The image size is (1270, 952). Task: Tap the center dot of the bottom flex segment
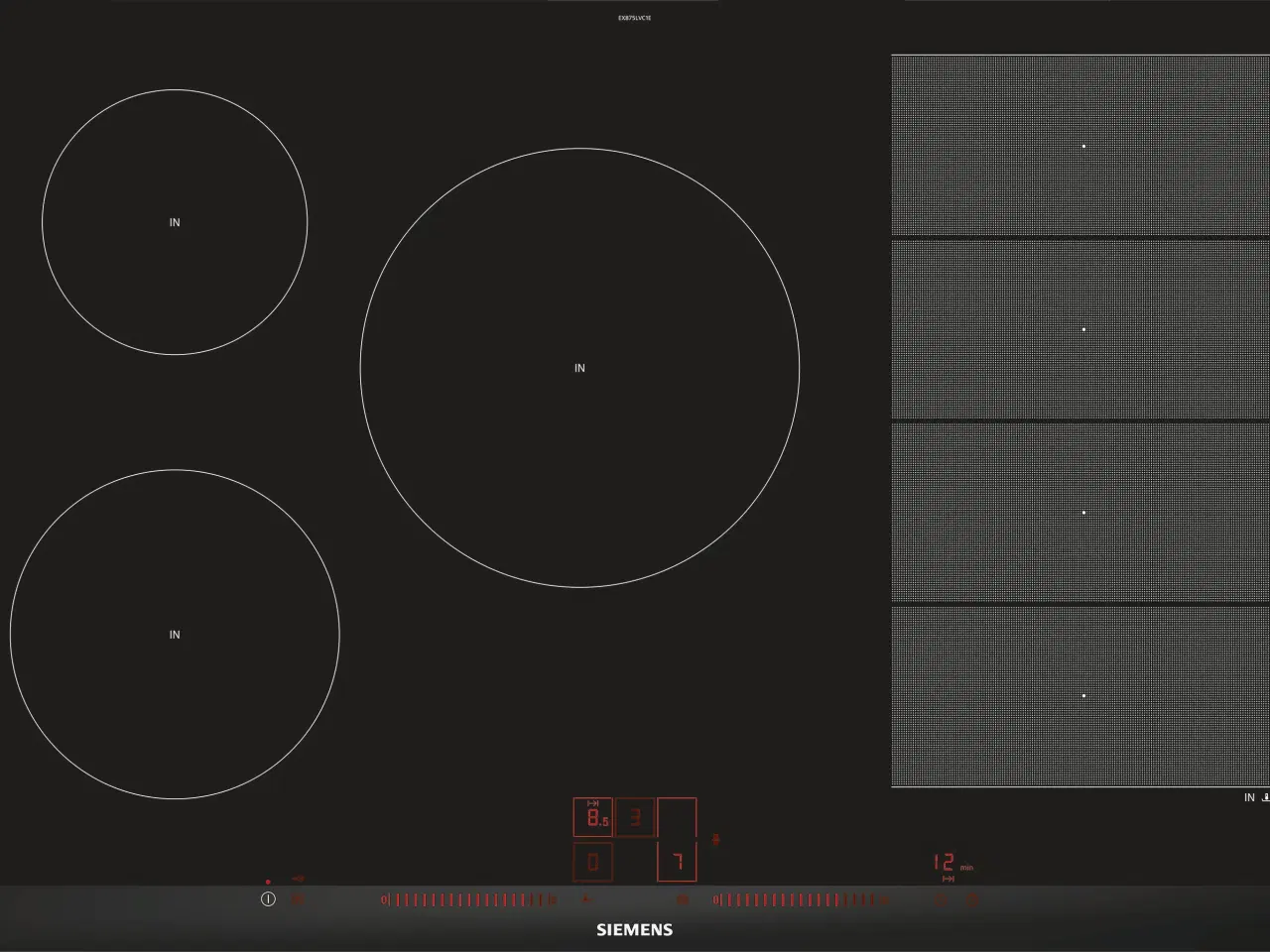(1083, 695)
